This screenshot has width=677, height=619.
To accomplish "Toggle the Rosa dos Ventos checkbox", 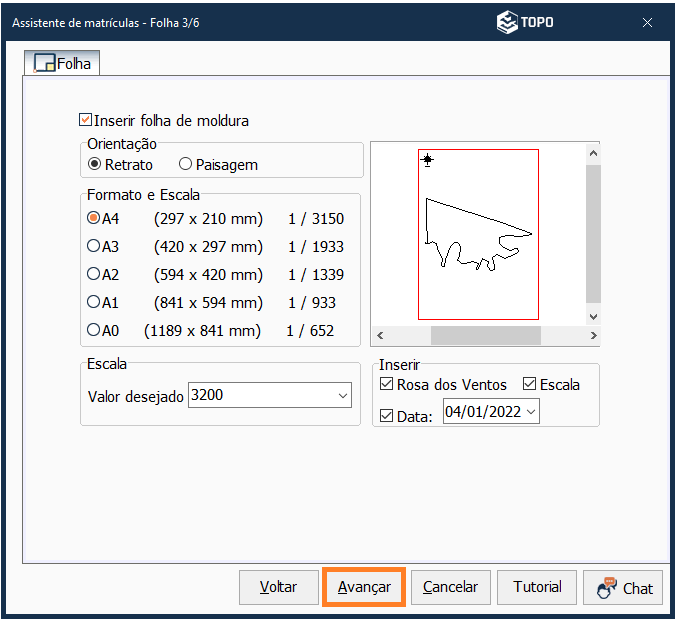I will pos(387,384).
